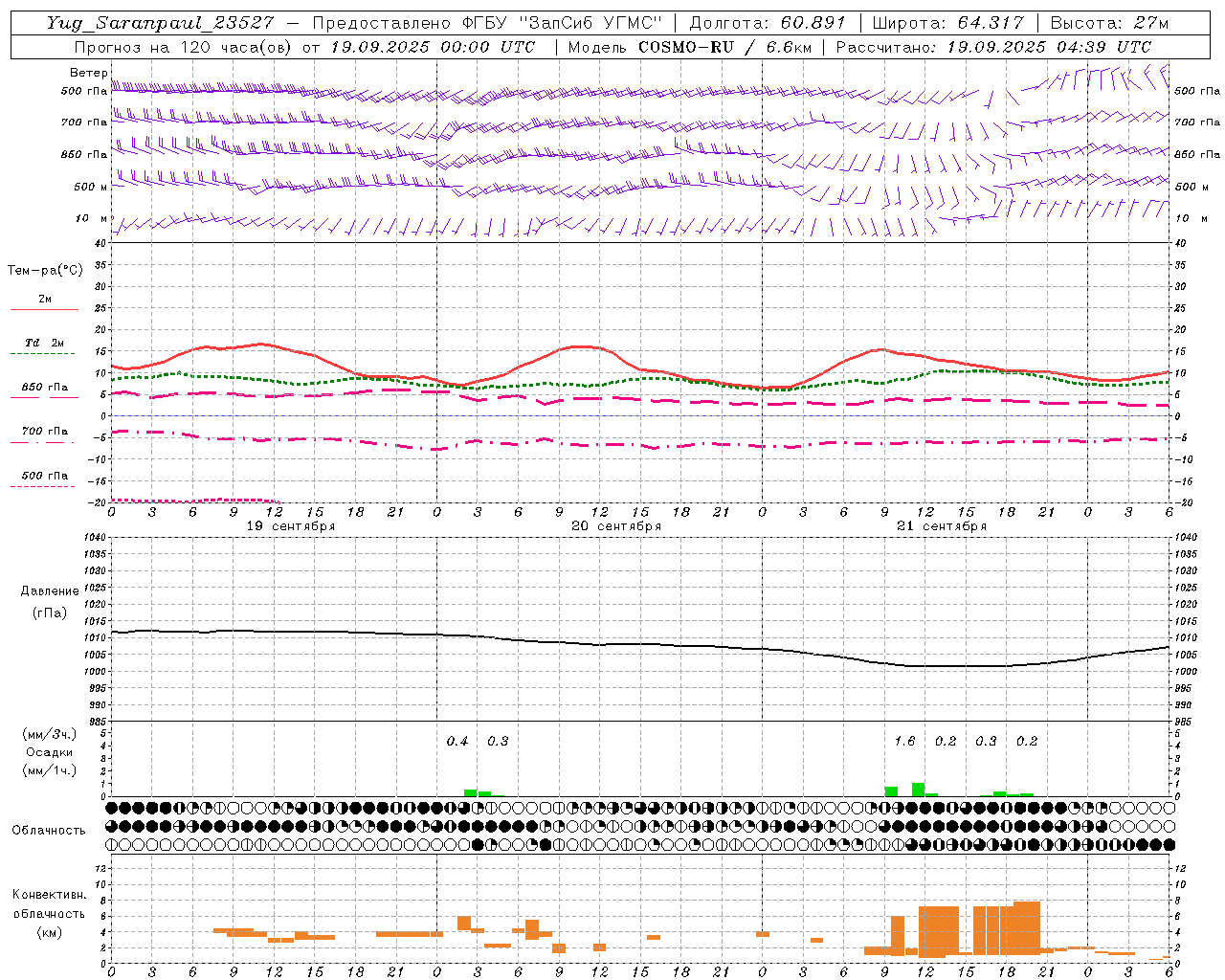
Task: Click the '19 сентября' date label
Action: point(291,526)
